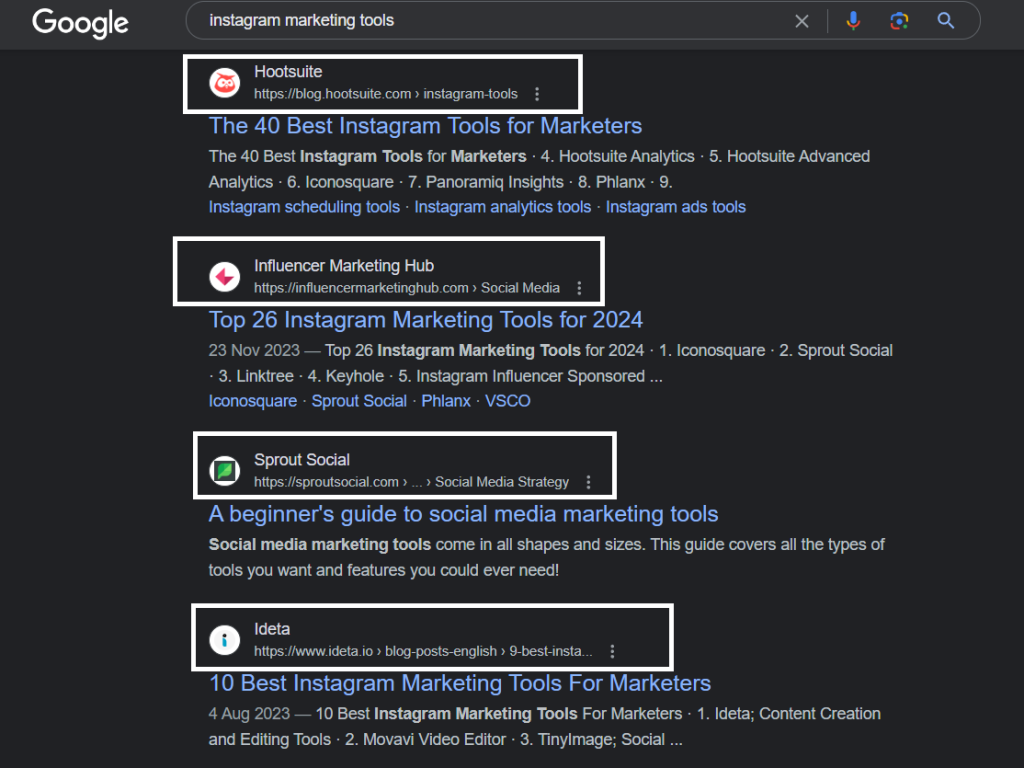Open more options for Hootsuite result
Image resolution: width=1024 pixels, height=768 pixels.
coord(537,94)
